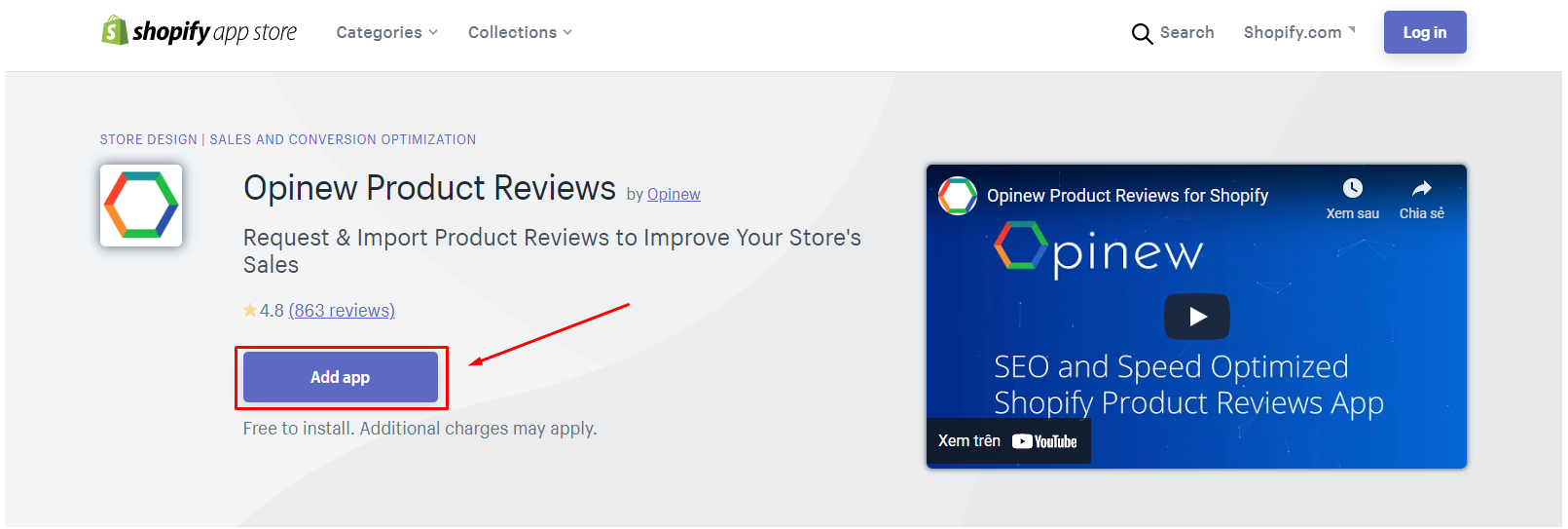1568x529 pixels.
Task: Click the Search label in header
Action: click(1186, 32)
